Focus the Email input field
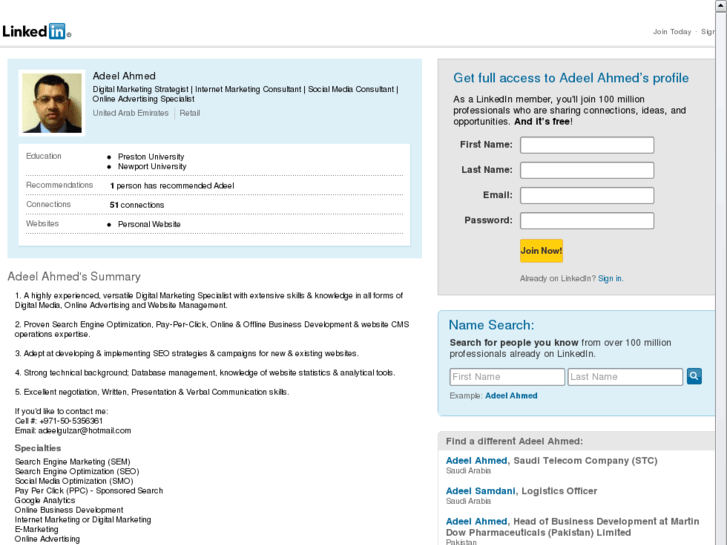Image resolution: width=727 pixels, height=545 pixels. [x=587, y=195]
